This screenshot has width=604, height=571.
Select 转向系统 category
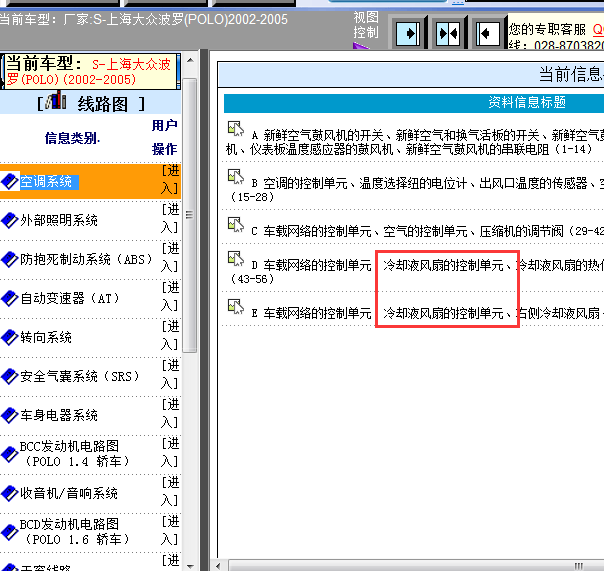pos(46,338)
